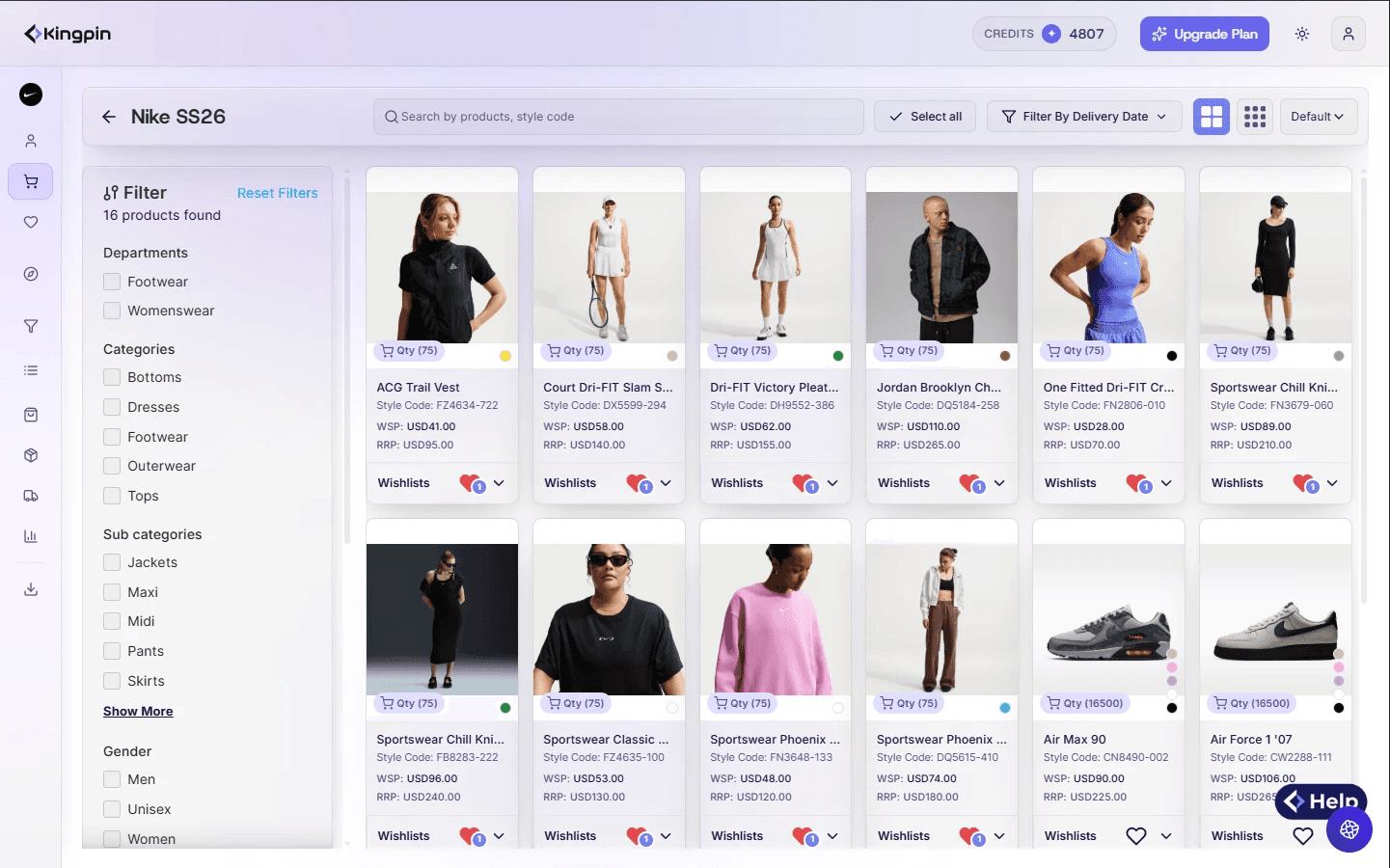1390x868 pixels.
Task: Select the Jackets sub category checkbox
Action: tap(112, 562)
